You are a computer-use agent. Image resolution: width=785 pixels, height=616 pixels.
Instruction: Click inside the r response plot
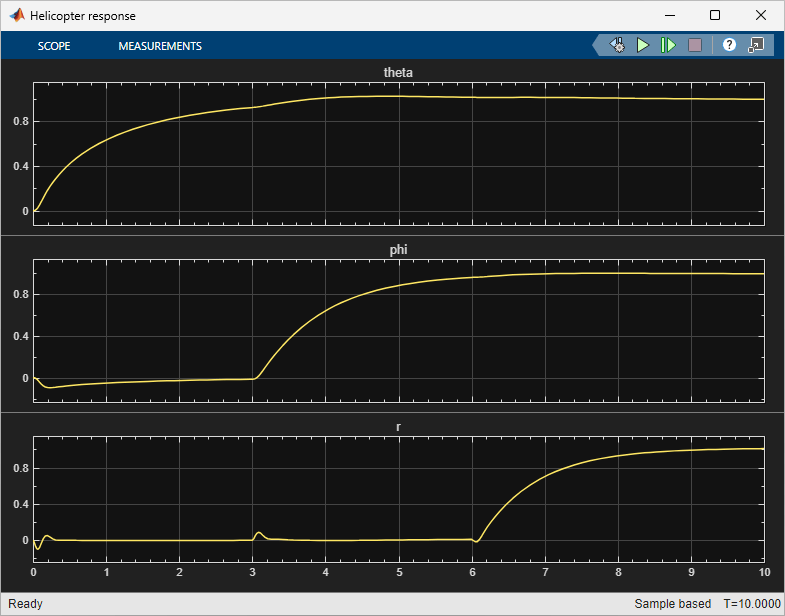click(x=398, y=500)
